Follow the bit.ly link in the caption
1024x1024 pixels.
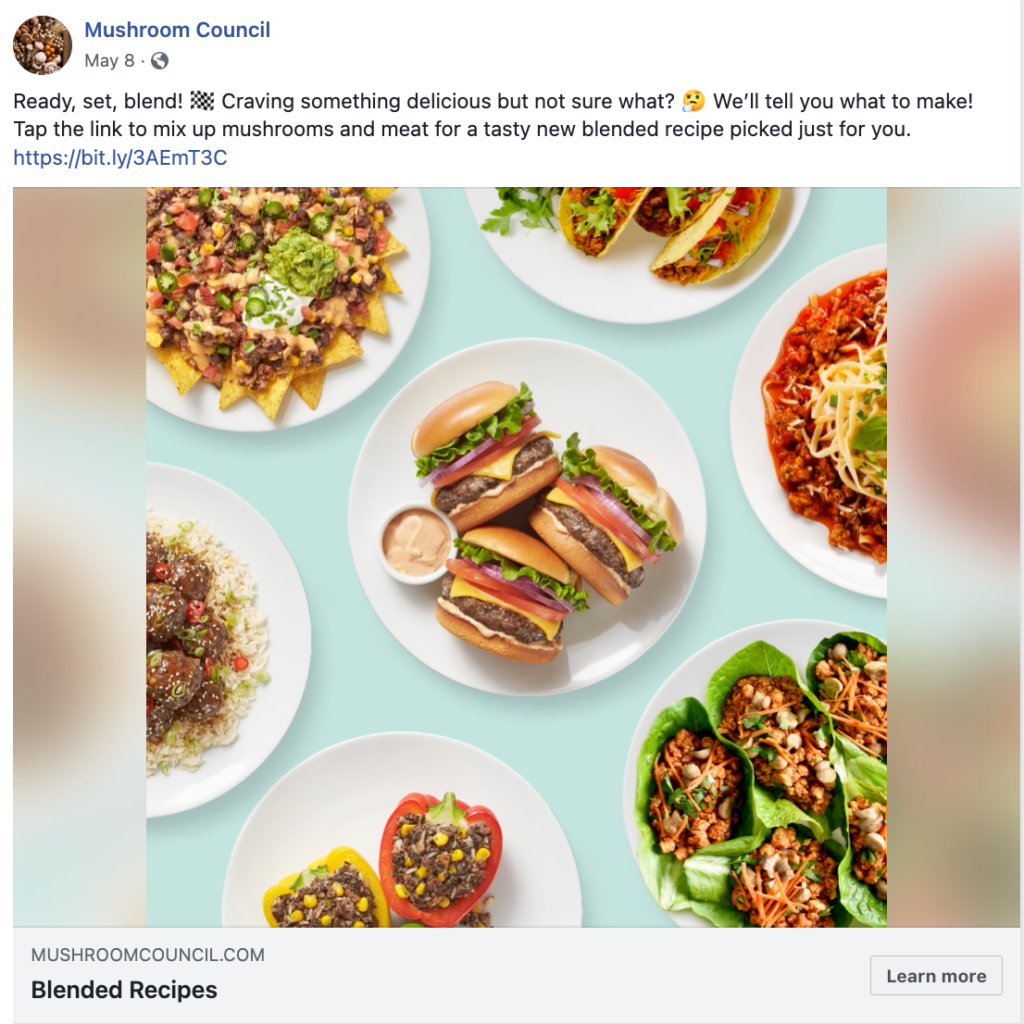120,158
